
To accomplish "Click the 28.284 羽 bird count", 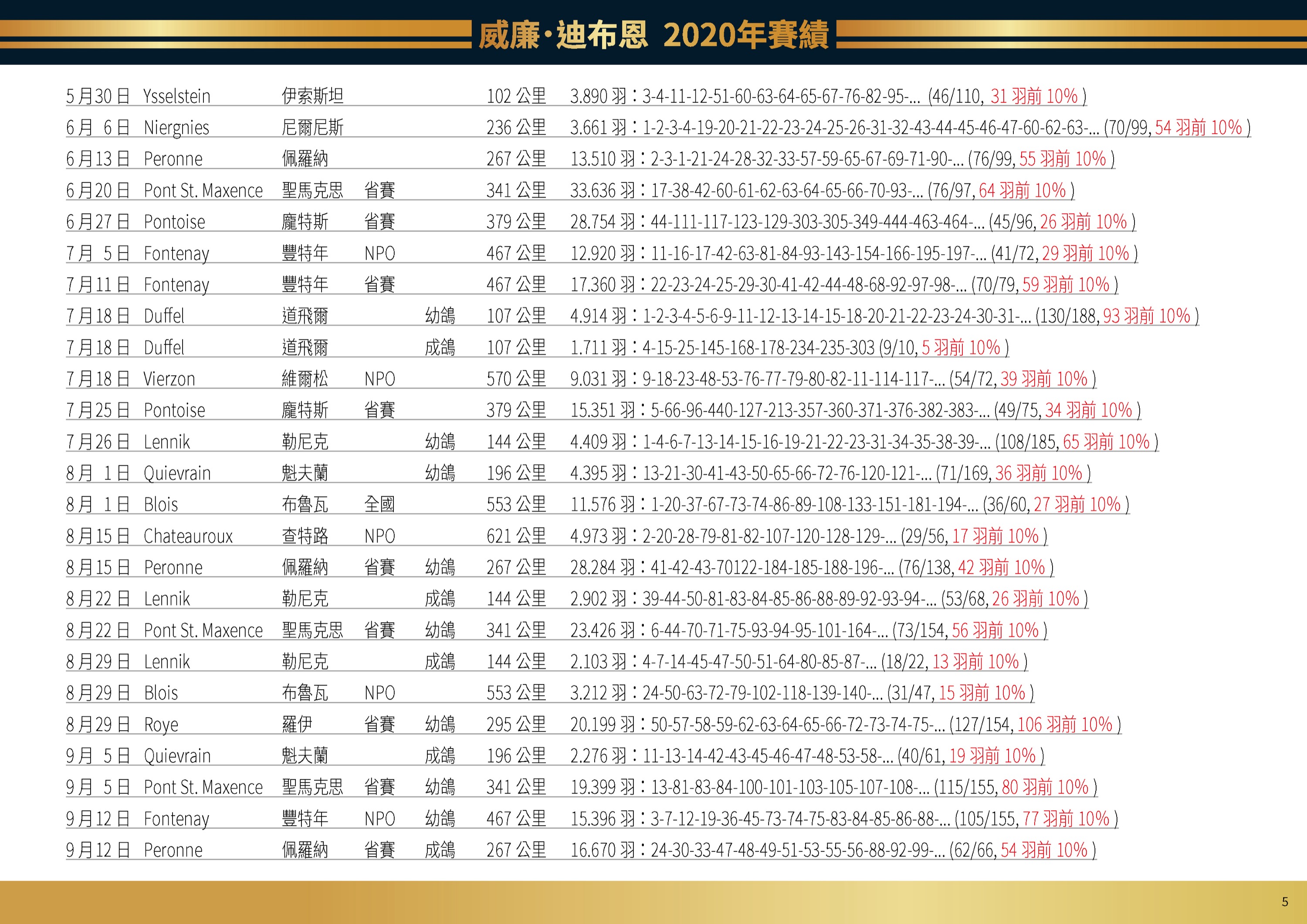I will pos(603,567).
